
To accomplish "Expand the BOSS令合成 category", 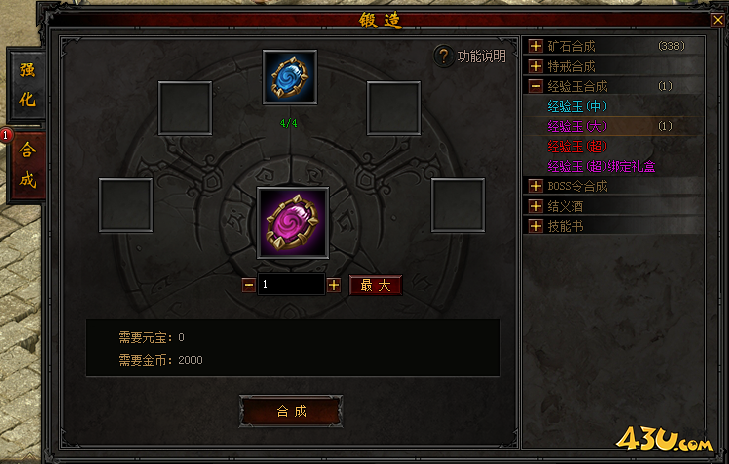I will pos(536,186).
